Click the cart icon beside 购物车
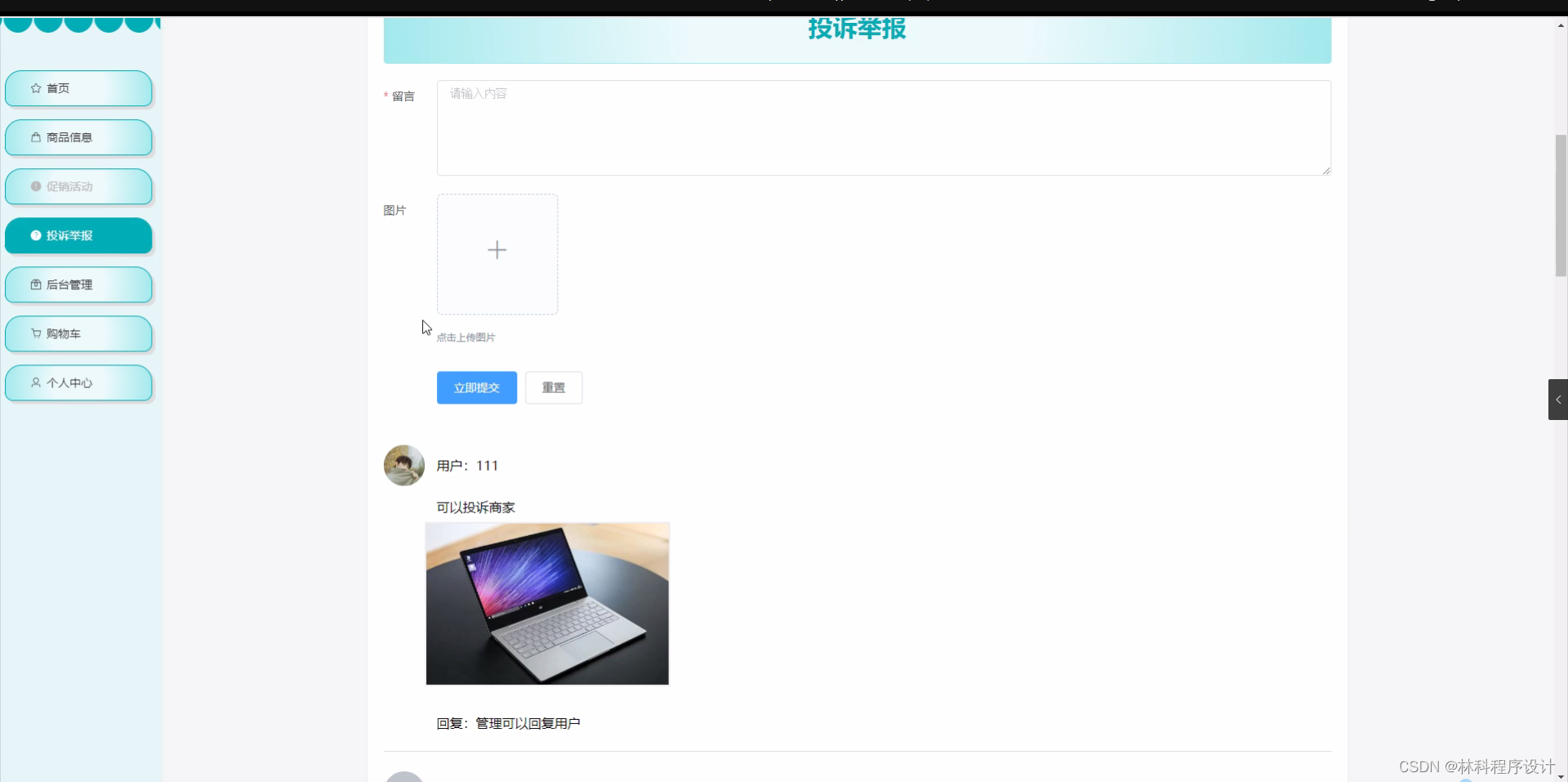This screenshot has height=782, width=1568. point(36,333)
